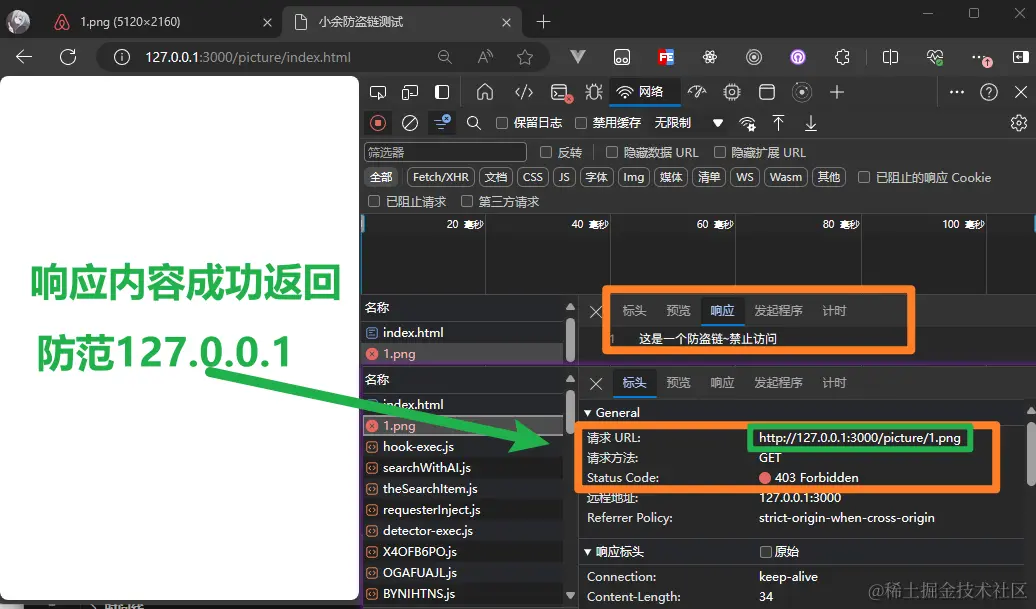Add page to favorites with star icon
The image size is (1036, 609).
[x=525, y=57]
